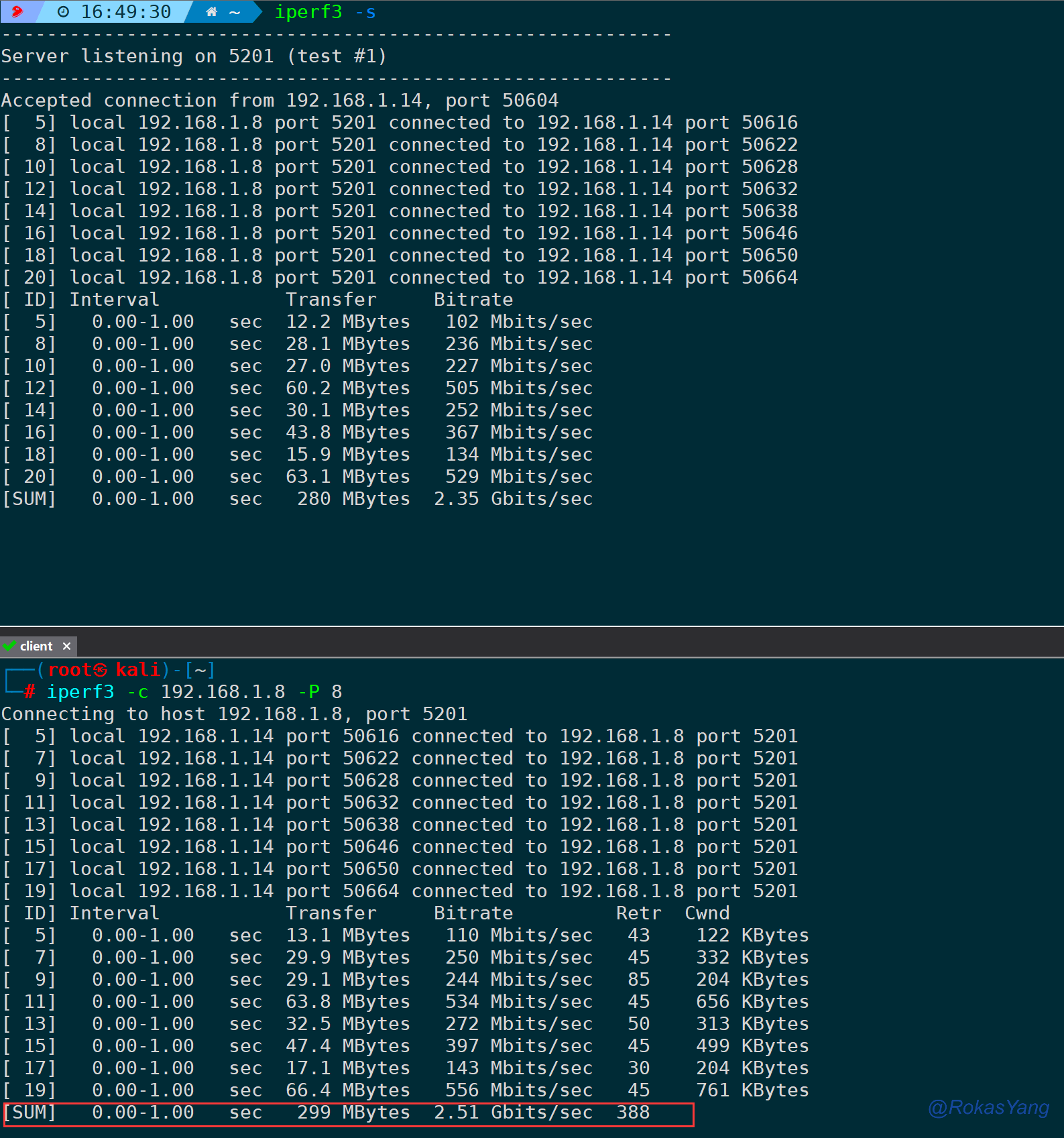Click the 'iperf3 -s' command text

325,11
